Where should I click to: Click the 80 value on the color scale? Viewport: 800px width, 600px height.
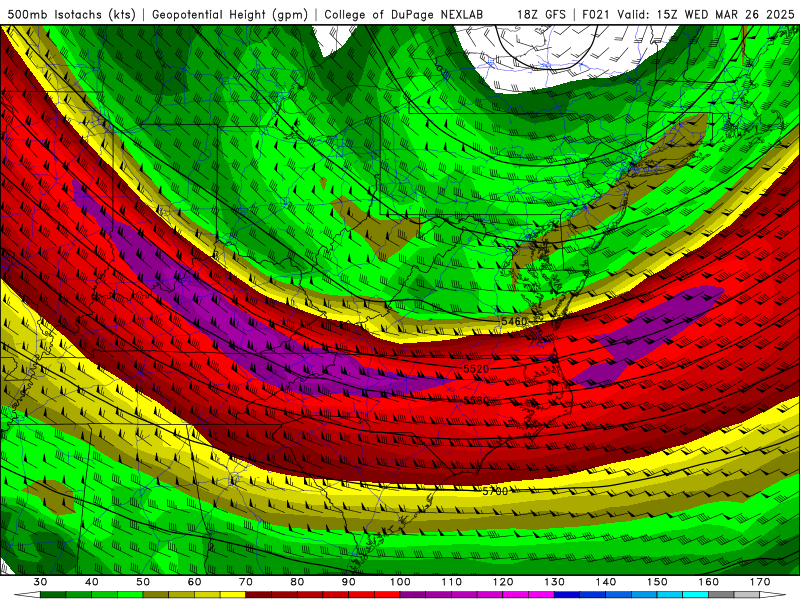click(297, 582)
